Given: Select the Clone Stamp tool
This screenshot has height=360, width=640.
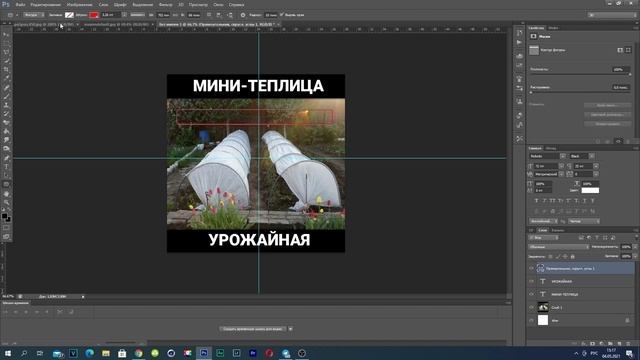Looking at the screenshot, I should (x=6, y=105).
